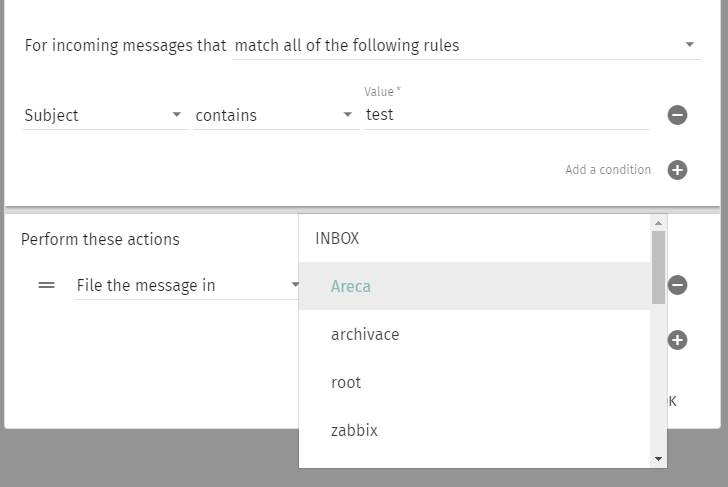The height and width of the screenshot is (487, 728).
Task: Select the archivace folder
Action: pos(365,334)
